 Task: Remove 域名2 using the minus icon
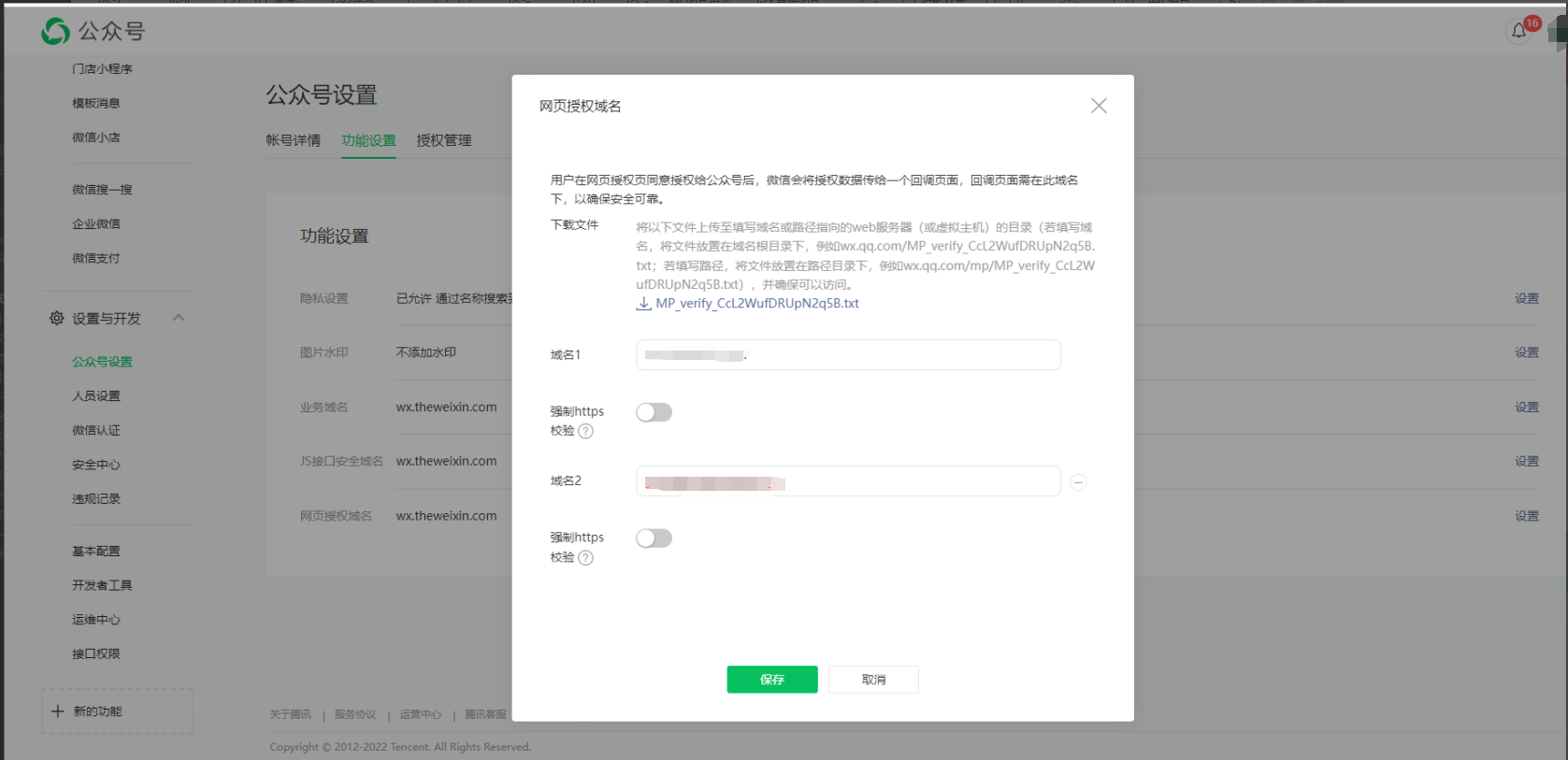(1078, 482)
